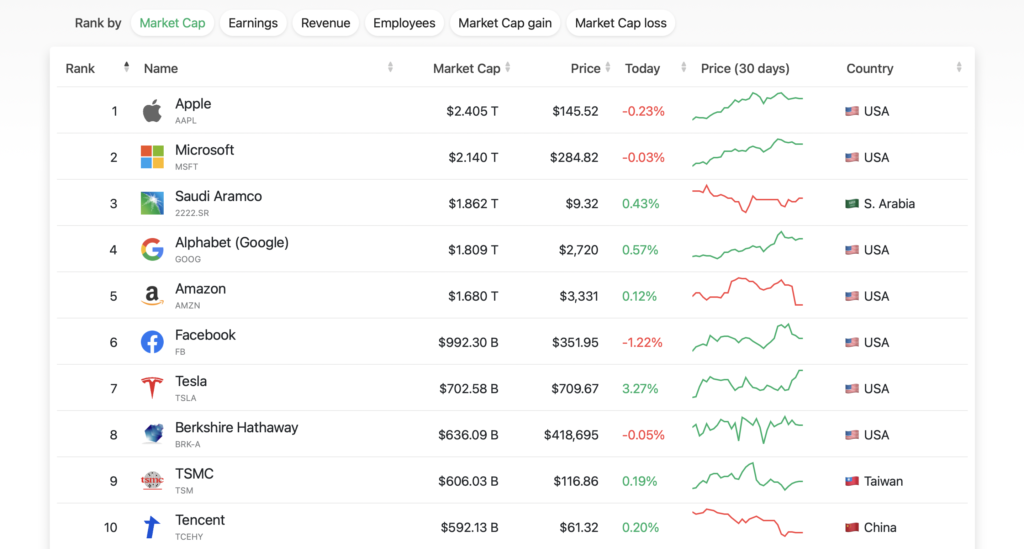This screenshot has height=549, width=1024.
Task: Click the $2,720 price value
Action: [579, 250]
